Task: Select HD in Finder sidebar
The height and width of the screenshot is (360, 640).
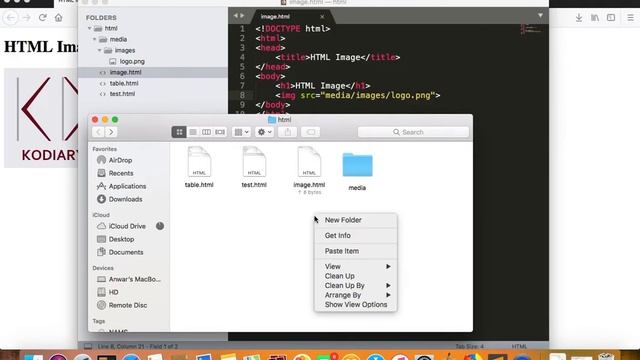Action: point(108,292)
